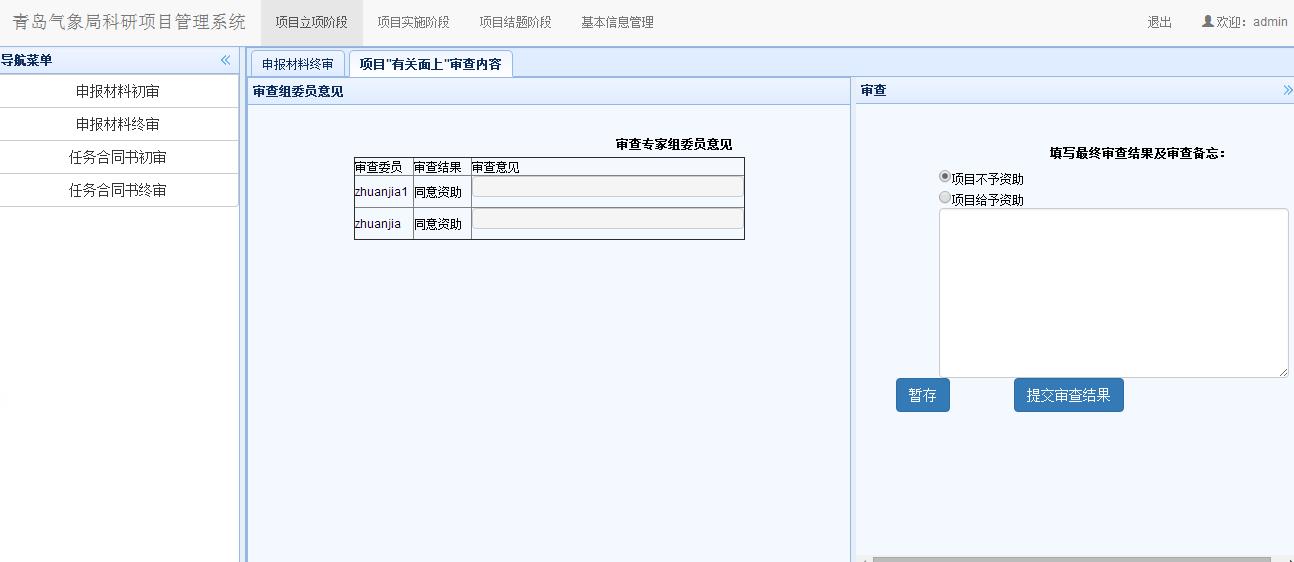This screenshot has height=562, width=1294.
Task: Click the review remarks text area
Action: [x=1114, y=293]
